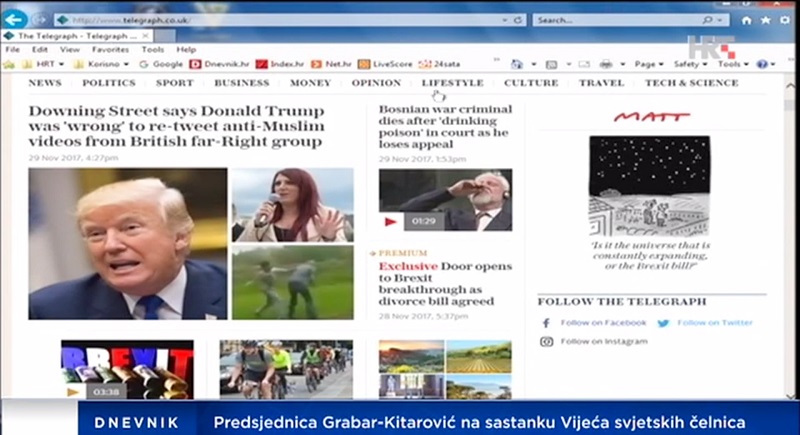Open the Safety dropdown in command bar

coord(690,64)
